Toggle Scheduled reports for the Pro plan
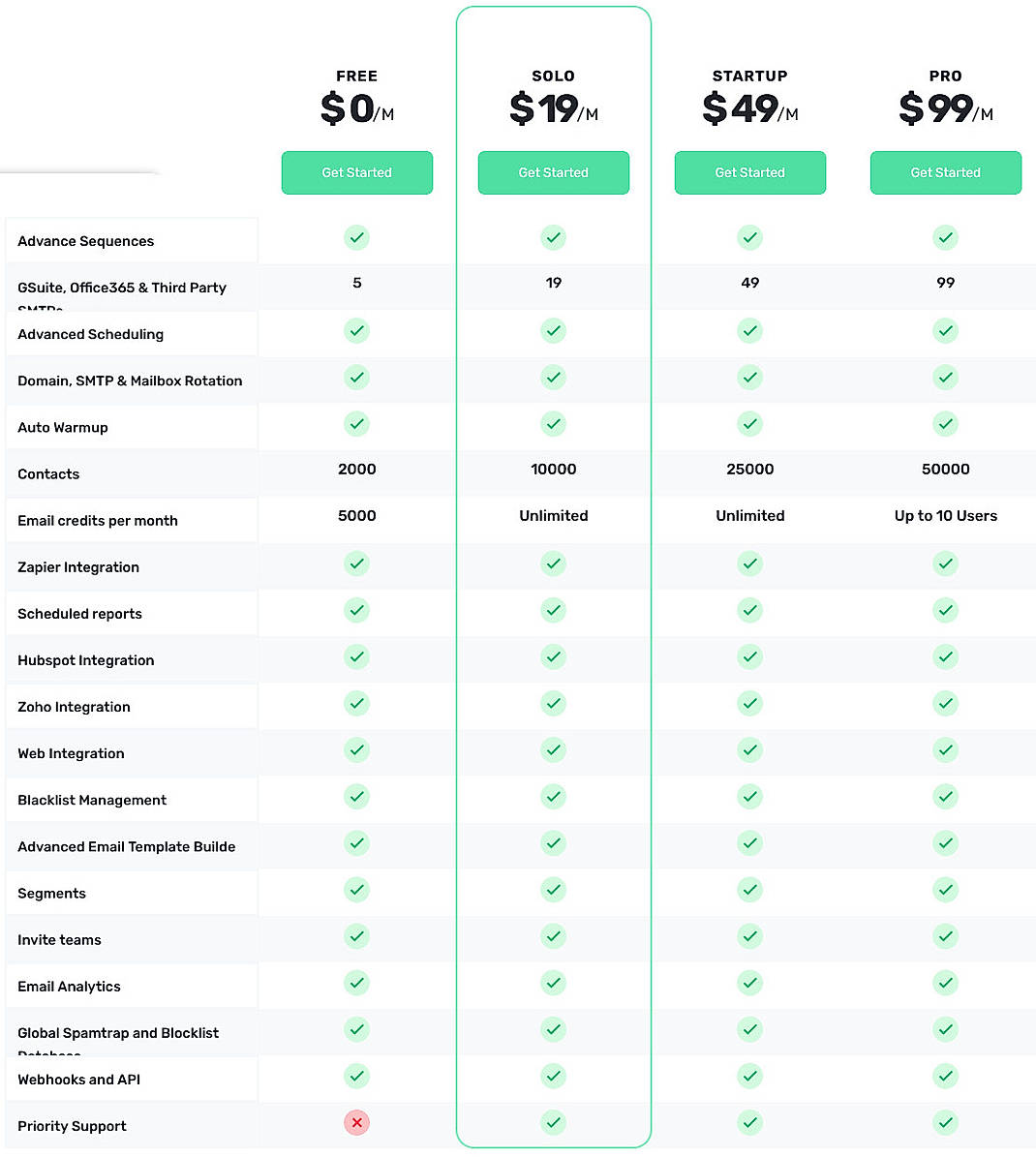 [945, 610]
